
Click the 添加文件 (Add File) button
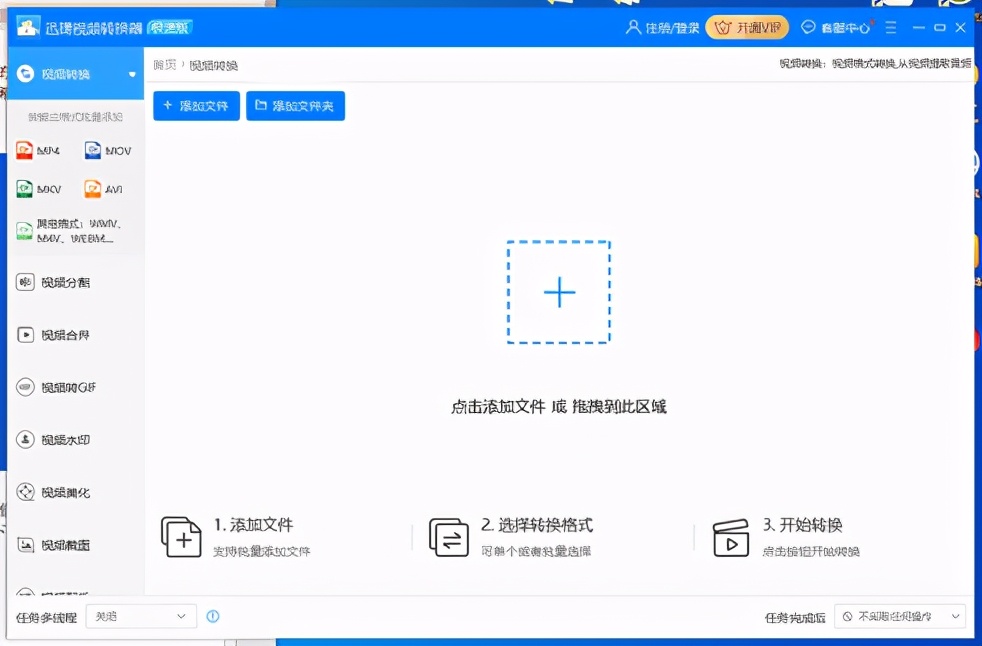pyautogui.click(x=195, y=105)
